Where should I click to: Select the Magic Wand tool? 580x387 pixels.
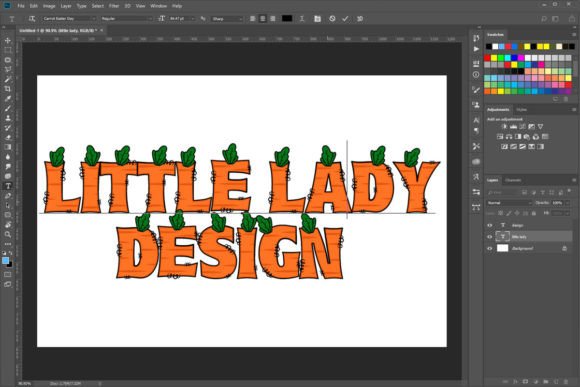pyautogui.click(x=8, y=79)
